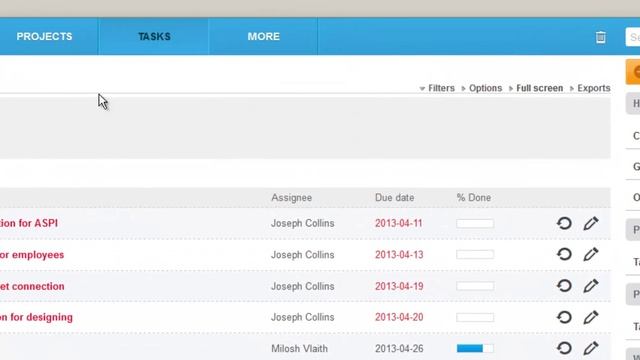Click progress bar for 2013-04-13 task
The width and height of the screenshot is (640, 360).
[475, 255]
